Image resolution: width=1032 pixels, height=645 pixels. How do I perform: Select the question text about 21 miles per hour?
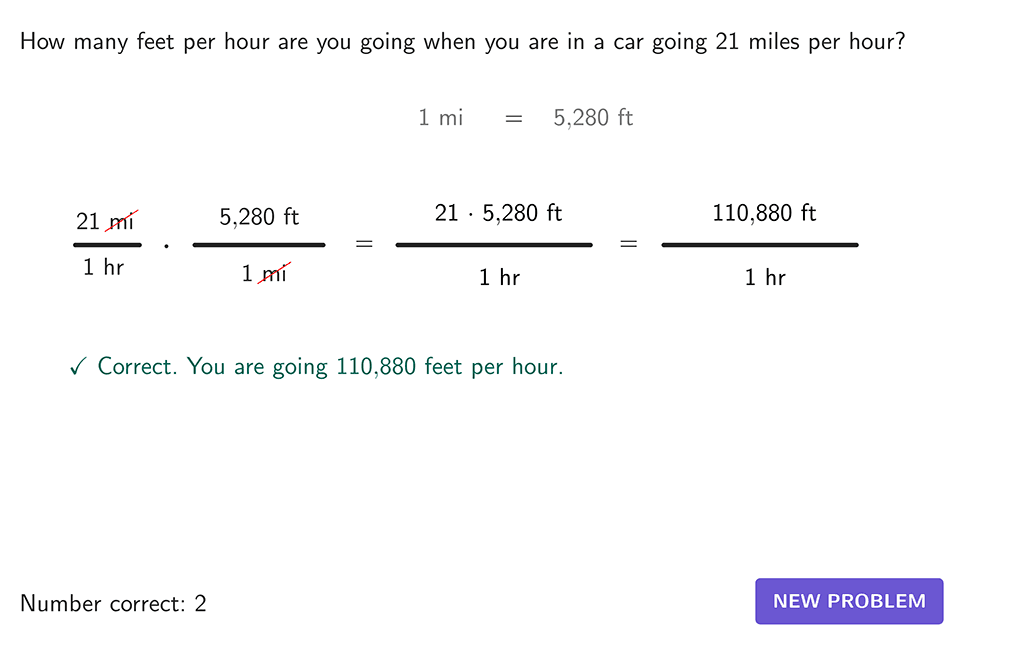463,43
